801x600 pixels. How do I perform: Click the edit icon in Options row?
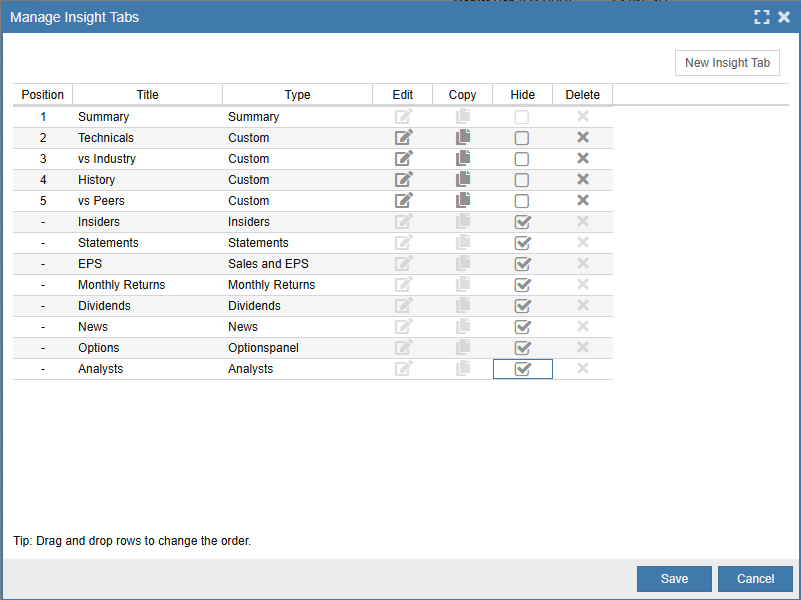[404, 347]
